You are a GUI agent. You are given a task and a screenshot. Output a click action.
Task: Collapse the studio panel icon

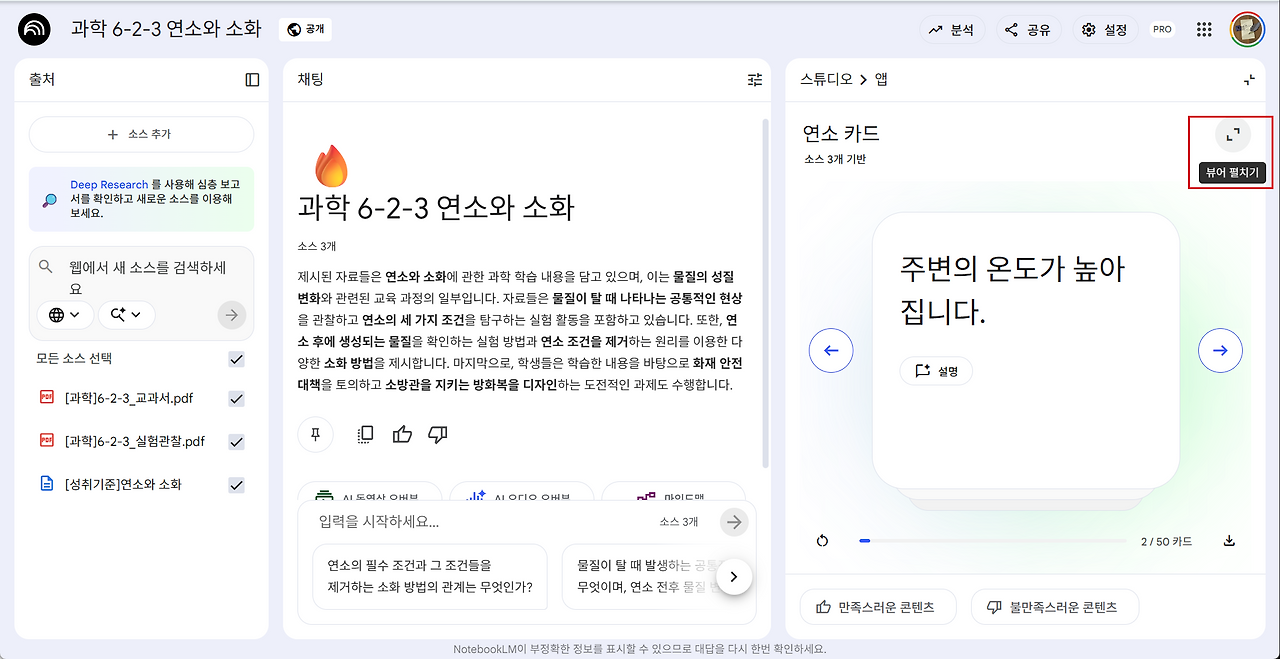(1249, 80)
